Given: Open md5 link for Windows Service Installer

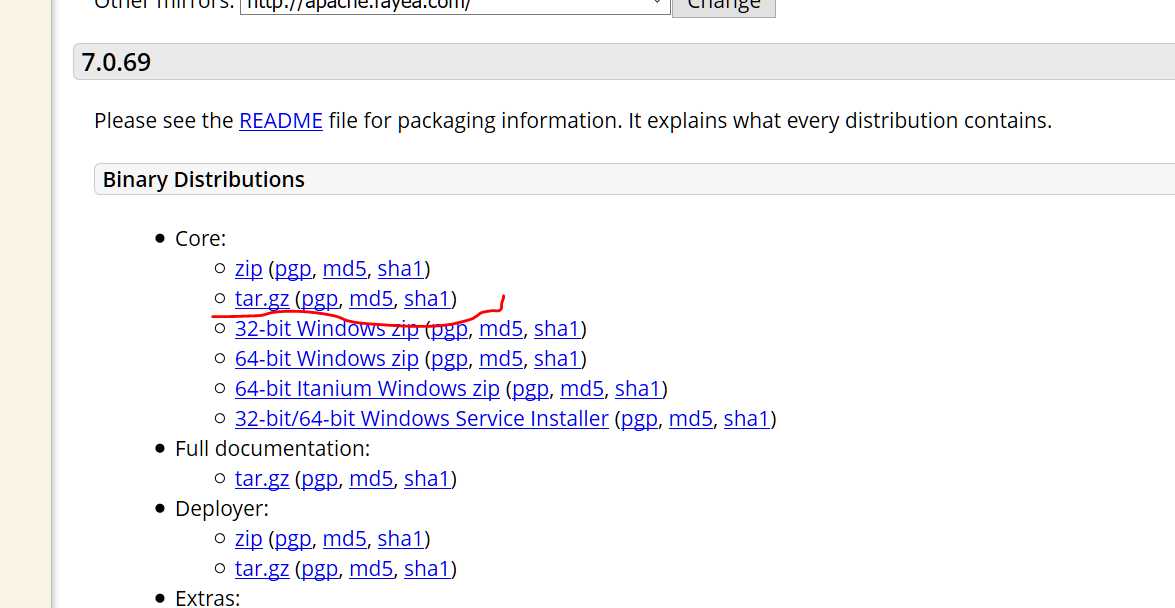Looking at the screenshot, I should pos(690,418).
